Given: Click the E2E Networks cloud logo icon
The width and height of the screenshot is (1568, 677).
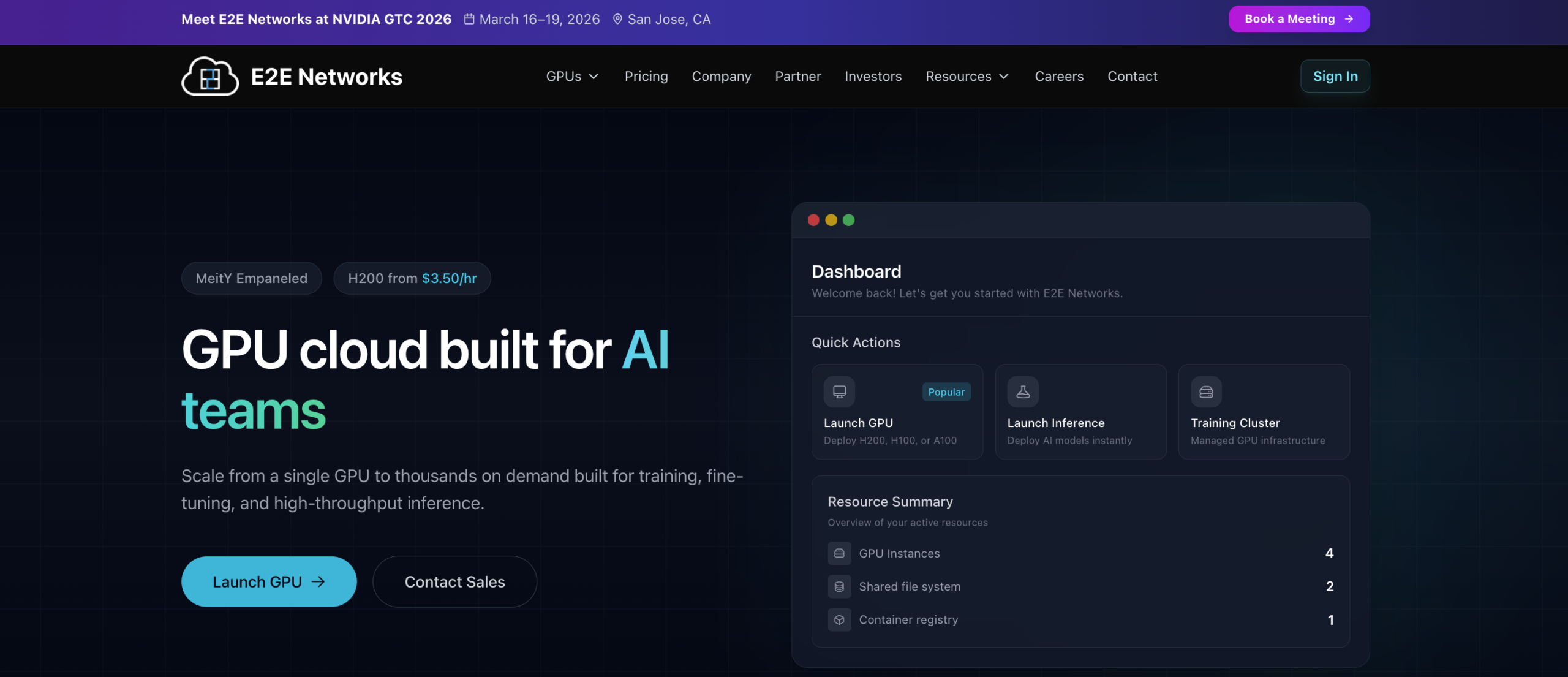Looking at the screenshot, I should [209, 77].
